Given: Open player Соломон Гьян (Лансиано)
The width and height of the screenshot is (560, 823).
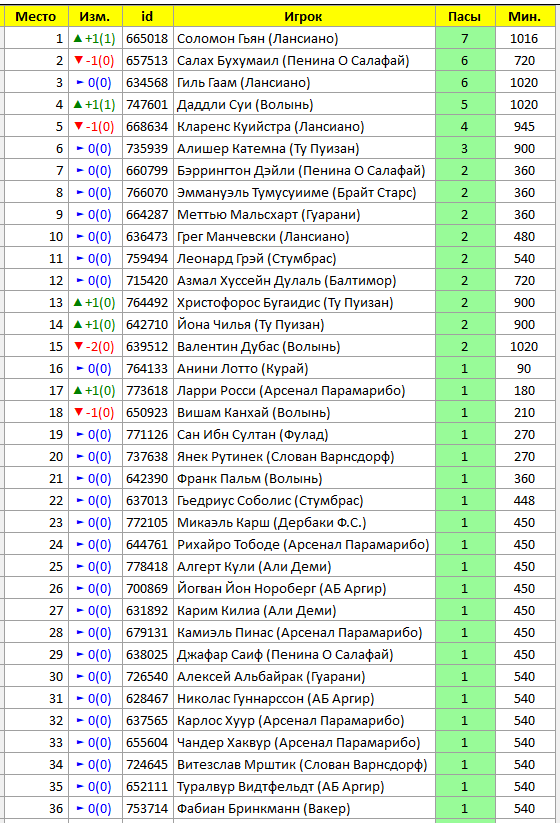Looking at the screenshot, I should (258, 38).
